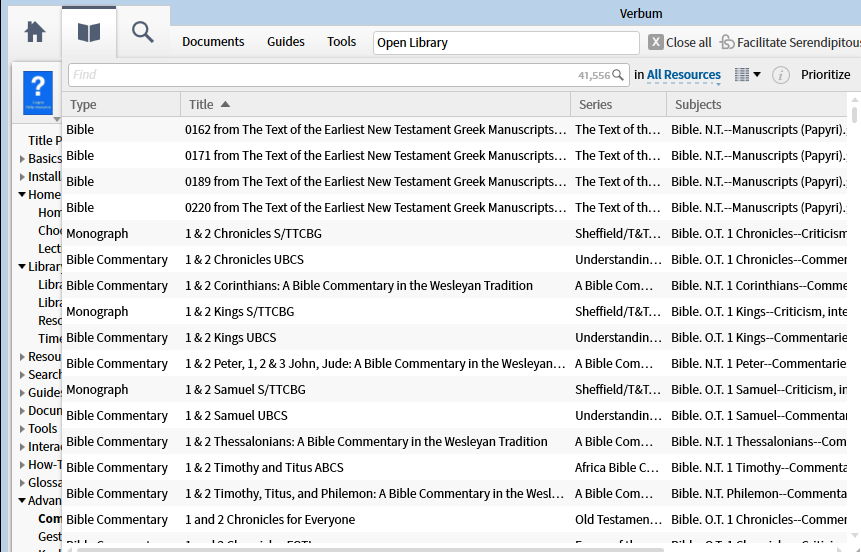861x552 pixels.
Task: Select 1 & 2 Kings UBCS row
Action: tap(455, 337)
